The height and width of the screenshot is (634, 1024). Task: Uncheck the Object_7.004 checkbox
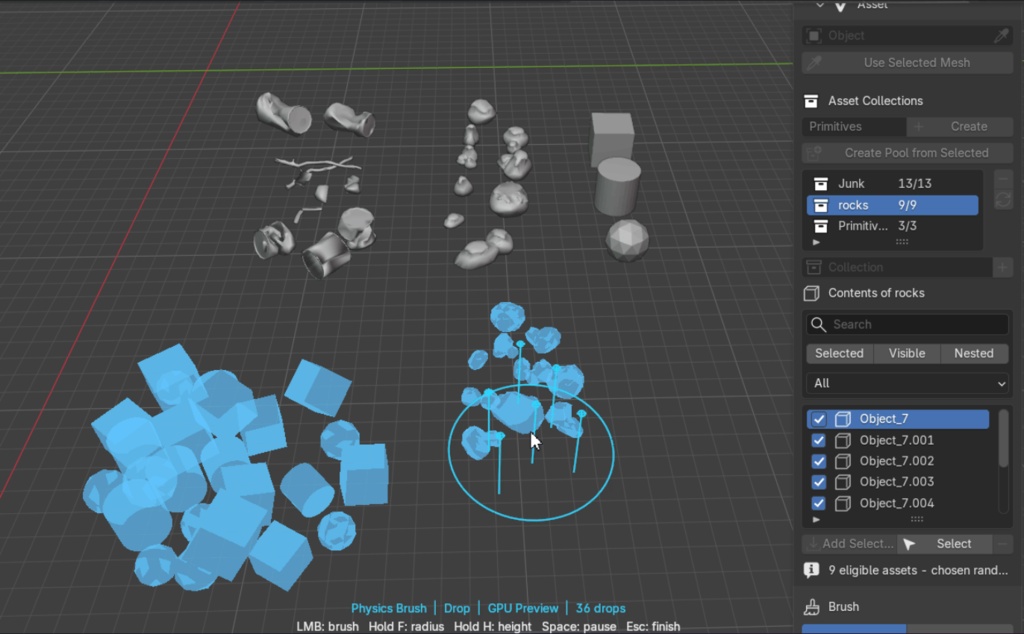point(818,503)
